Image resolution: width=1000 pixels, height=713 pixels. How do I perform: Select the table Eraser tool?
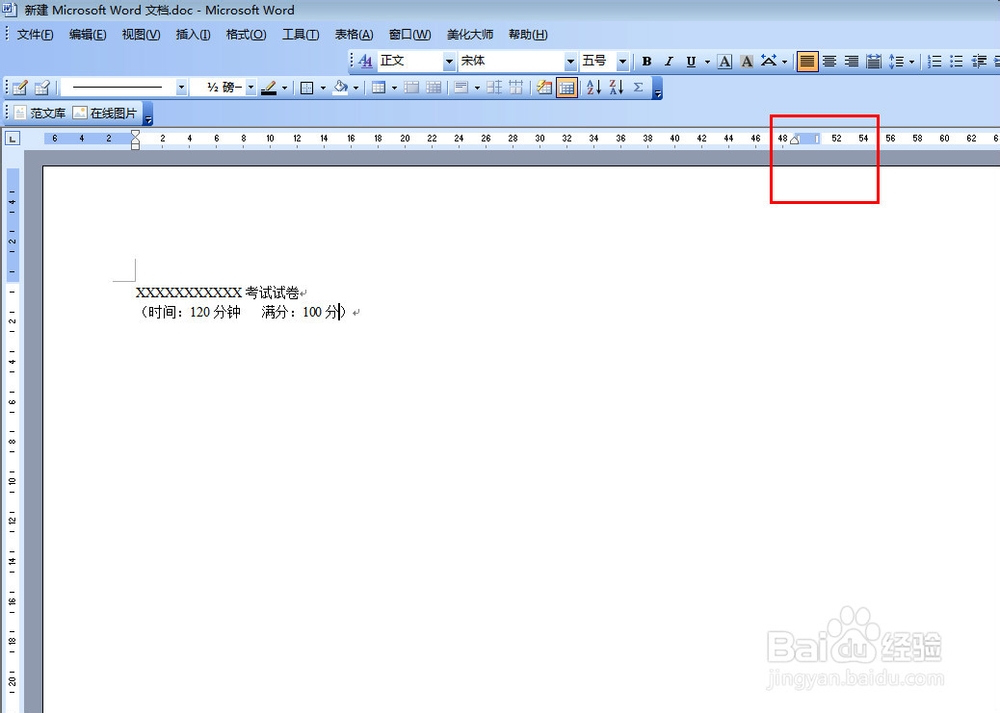point(42,87)
